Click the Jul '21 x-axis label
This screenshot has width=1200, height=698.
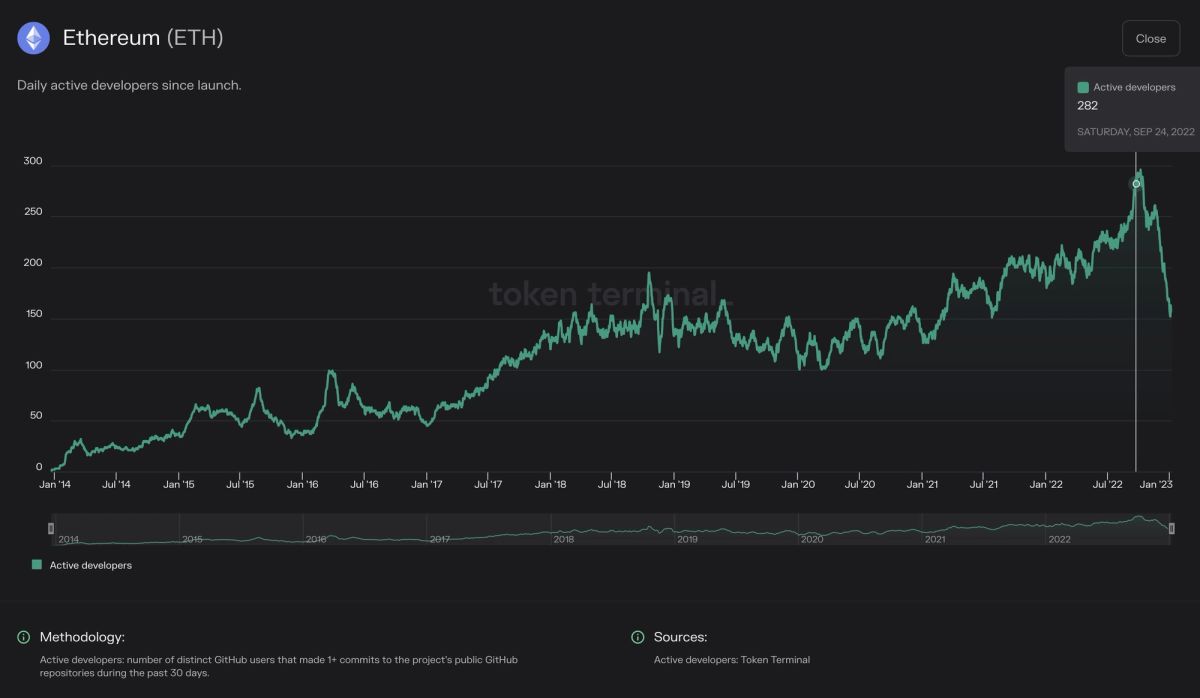[x=984, y=485]
